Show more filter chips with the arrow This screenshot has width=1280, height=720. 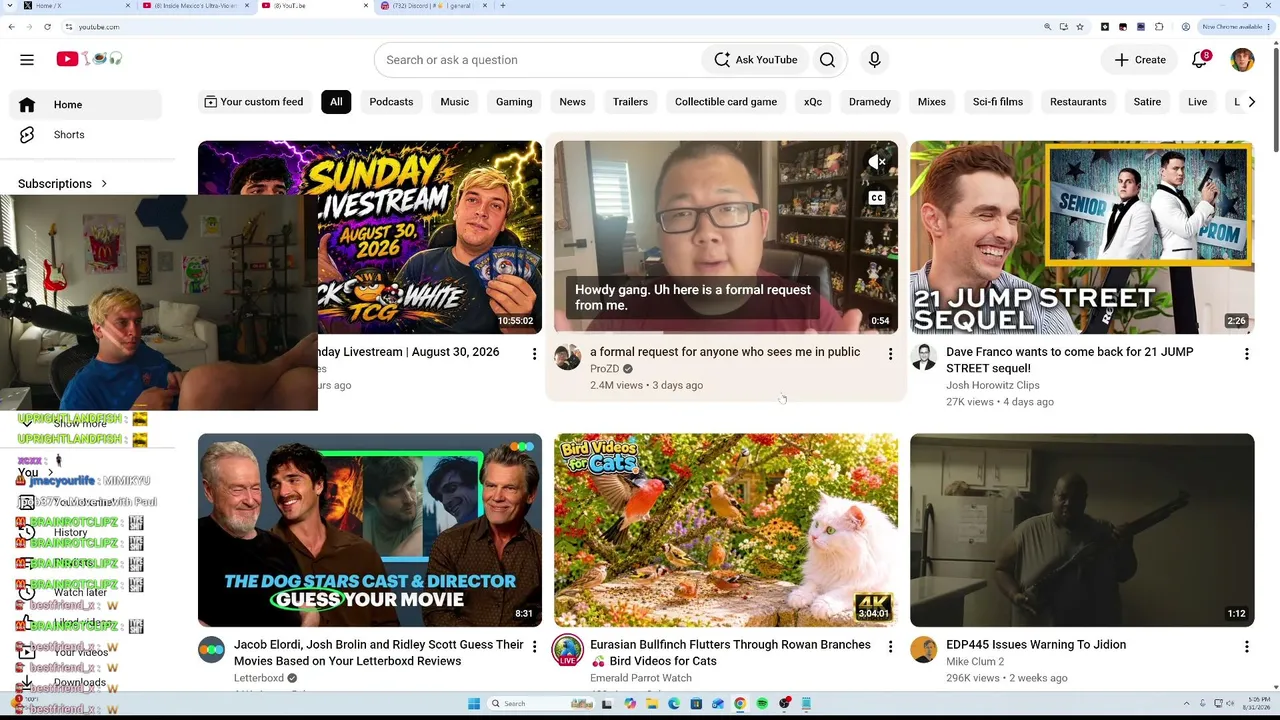pos(1251,102)
